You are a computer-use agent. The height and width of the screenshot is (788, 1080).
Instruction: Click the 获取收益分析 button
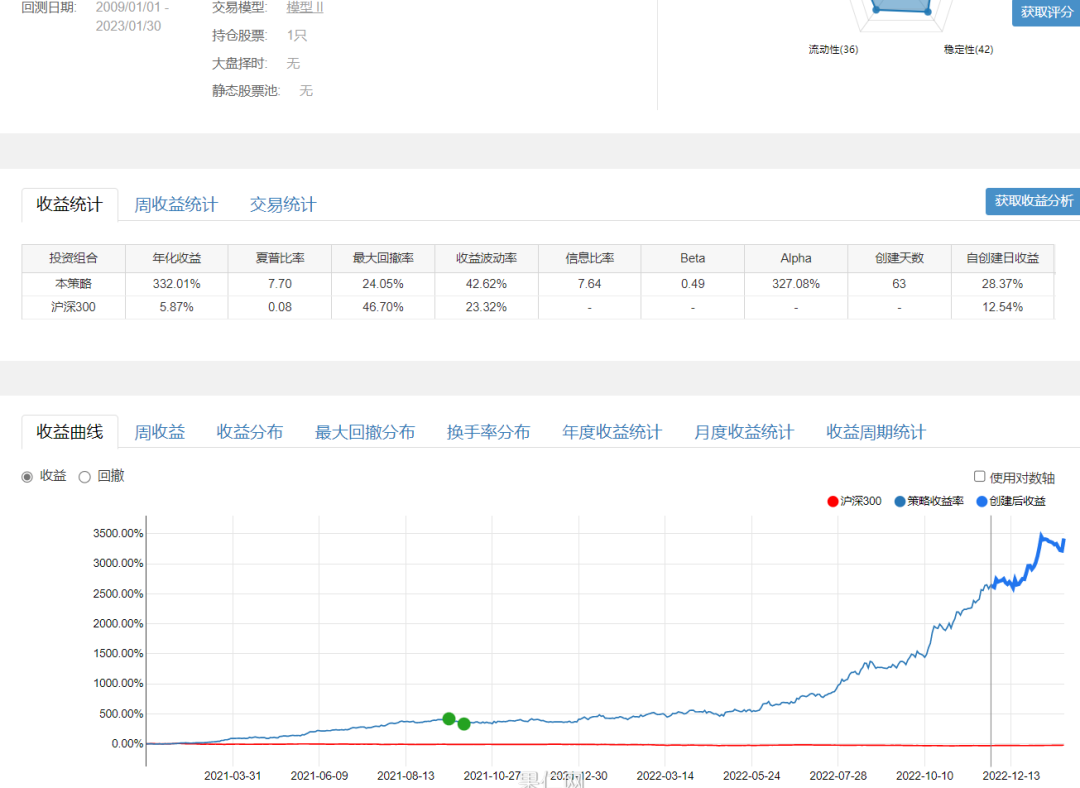pyautogui.click(x=1032, y=201)
